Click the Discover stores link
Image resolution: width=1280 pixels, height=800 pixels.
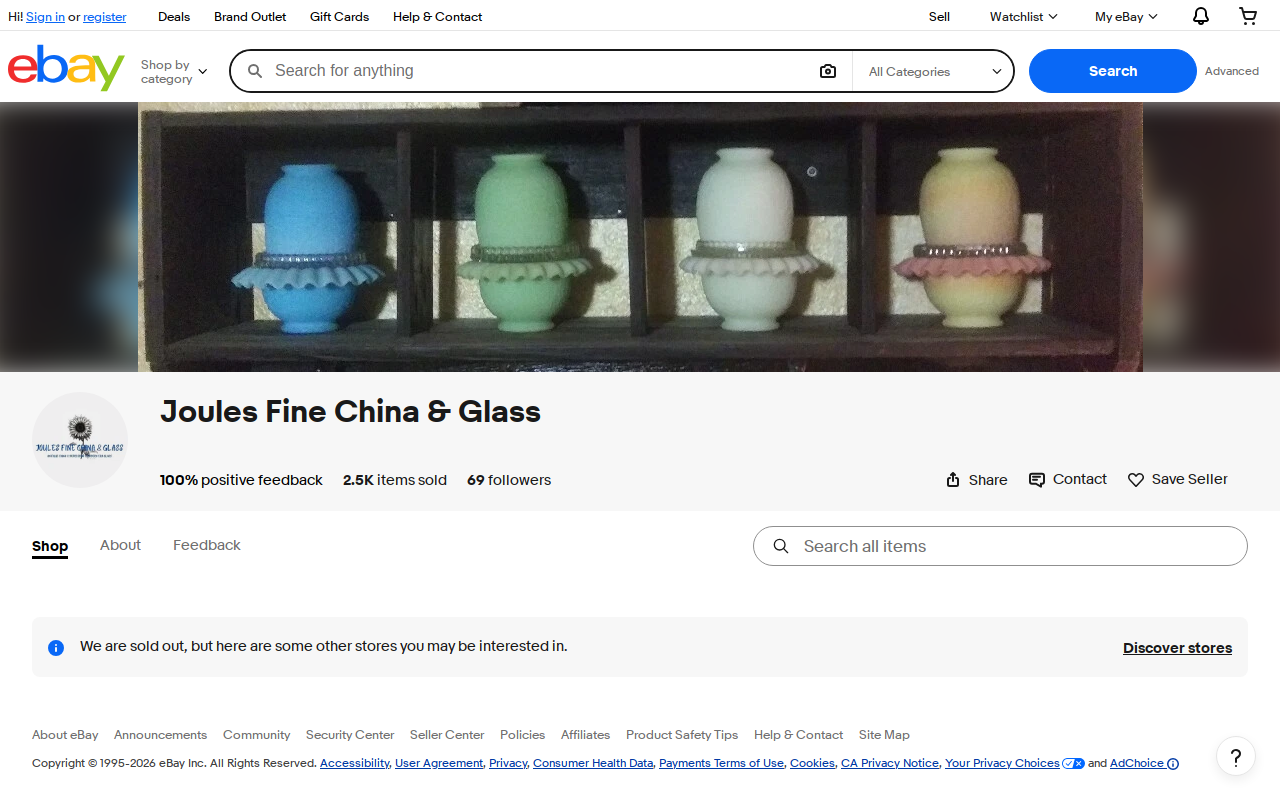(x=1178, y=648)
